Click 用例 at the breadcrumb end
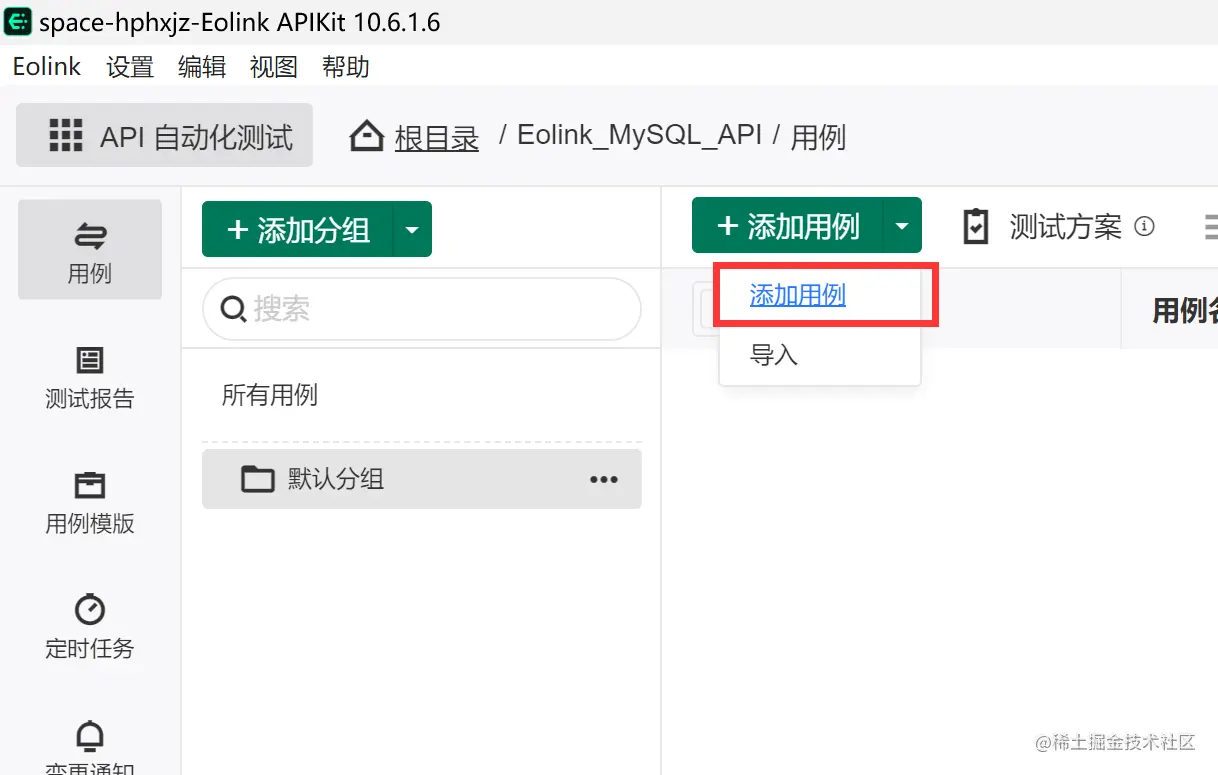Screen dimensions: 1218x775 pyautogui.click(x=818, y=137)
